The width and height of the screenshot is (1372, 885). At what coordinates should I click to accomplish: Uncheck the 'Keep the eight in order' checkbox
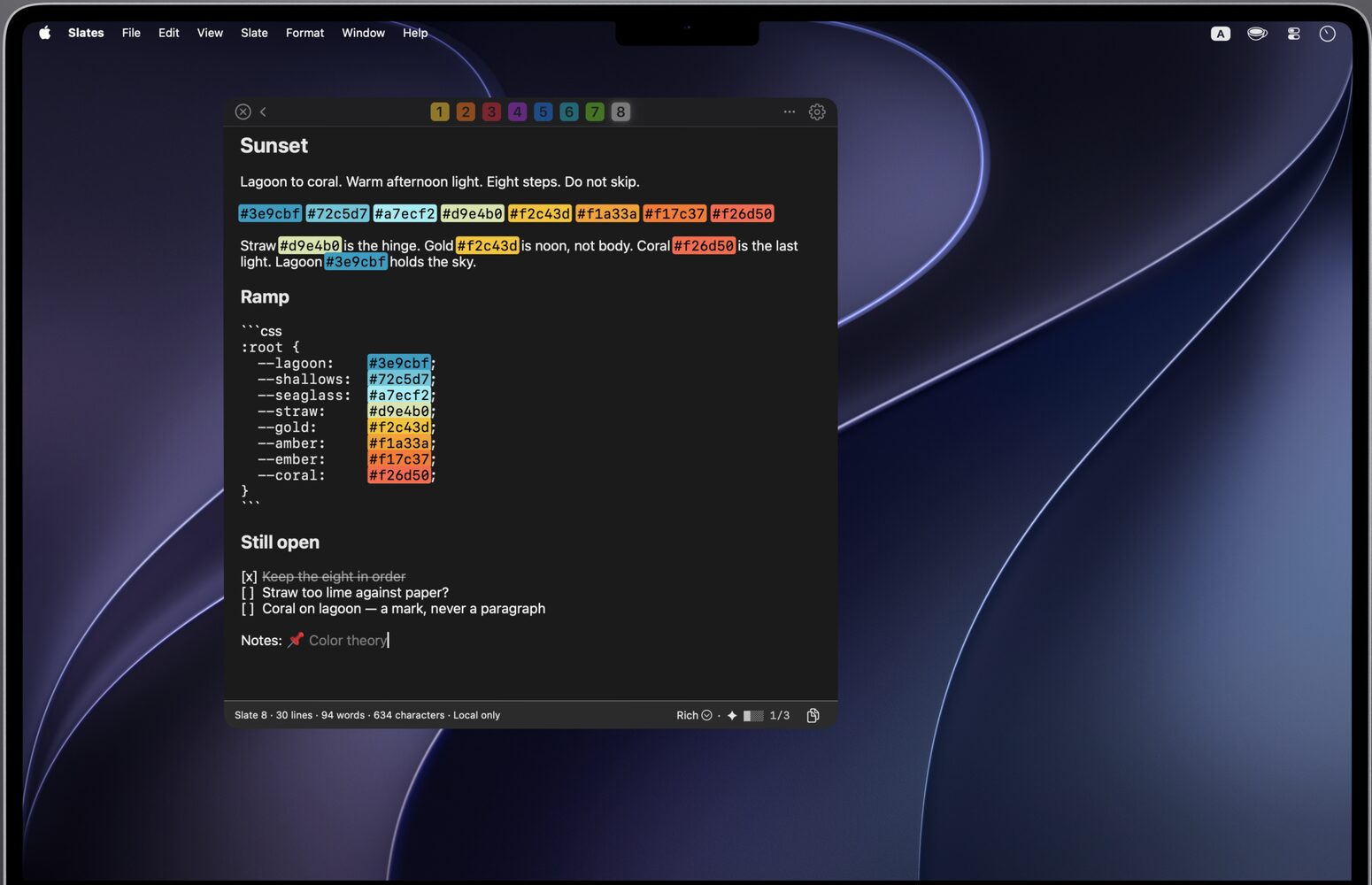(x=249, y=577)
